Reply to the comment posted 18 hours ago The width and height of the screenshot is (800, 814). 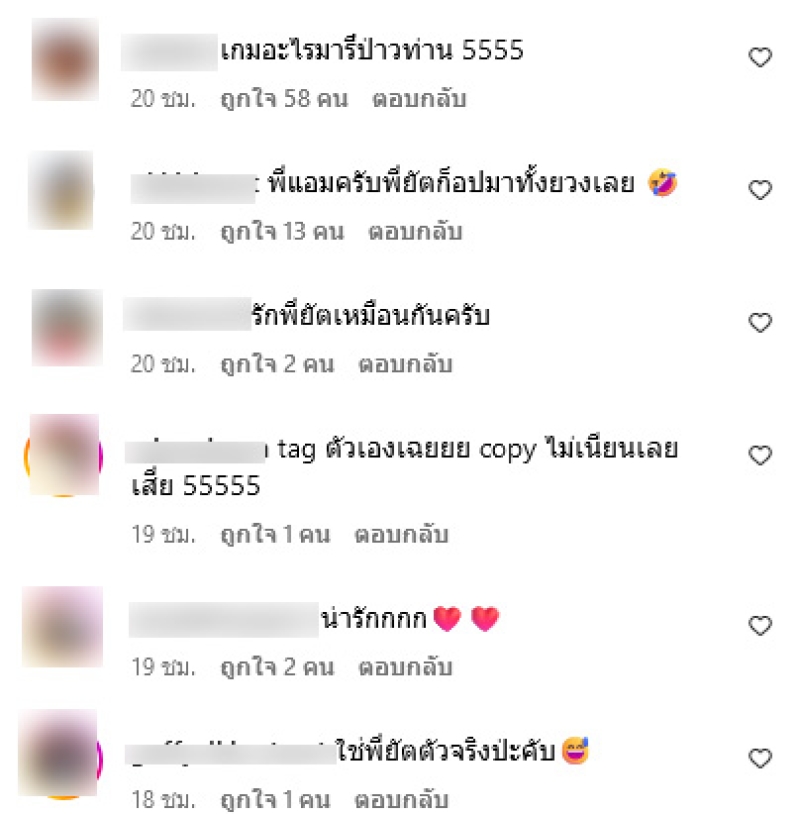coord(401,801)
